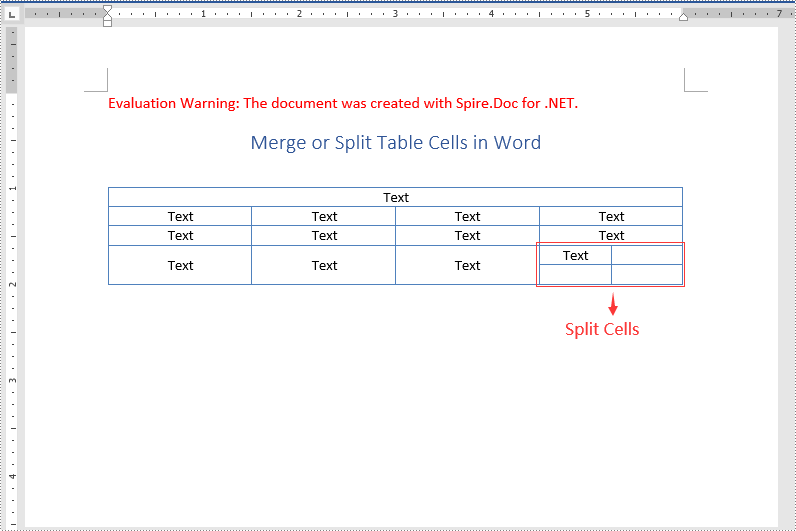This screenshot has height=531, width=796.
Task: Click the vertical ruler at the 3-inch mark
Action: click(12, 380)
